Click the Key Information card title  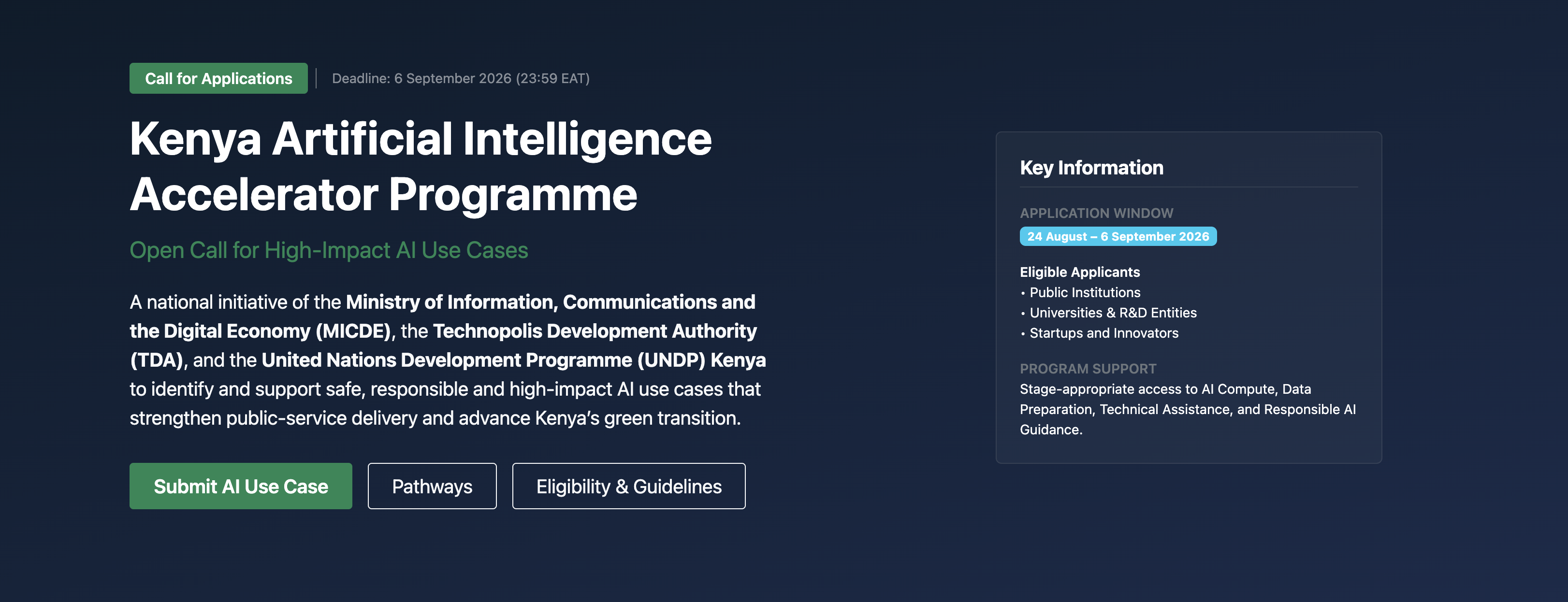click(1091, 167)
